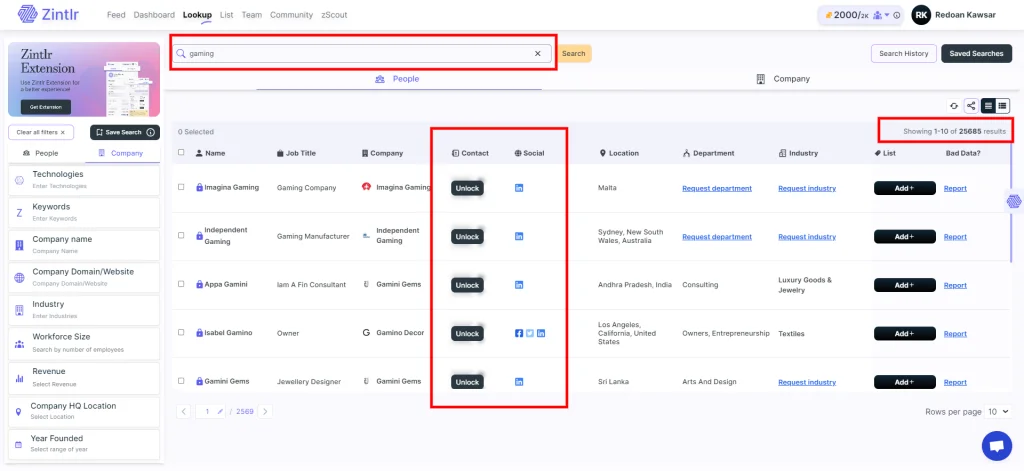Check the select-all checkbox in table header
Image resolution: width=1024 pixels, height=471 pixels.
[181, 153]
